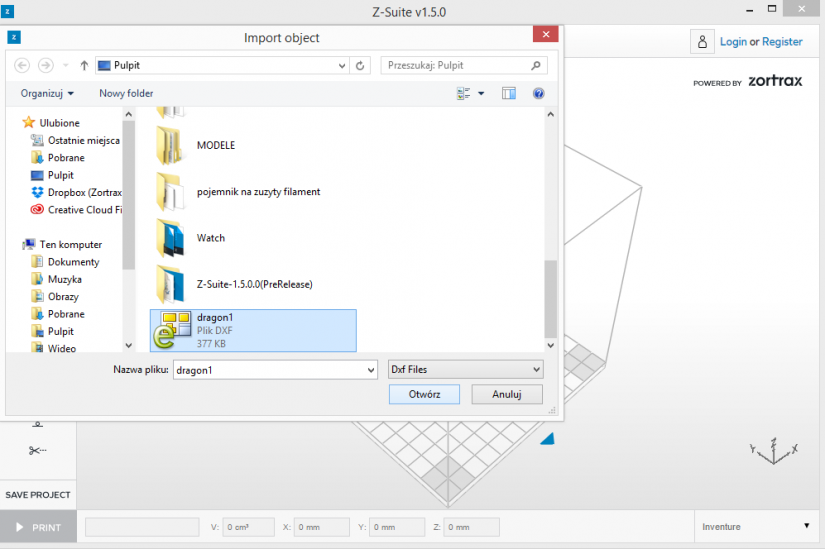Click the navigation pane scrollbar thumb
The width and height of the screenshot is (825, 549).
[x=128, y=195]
